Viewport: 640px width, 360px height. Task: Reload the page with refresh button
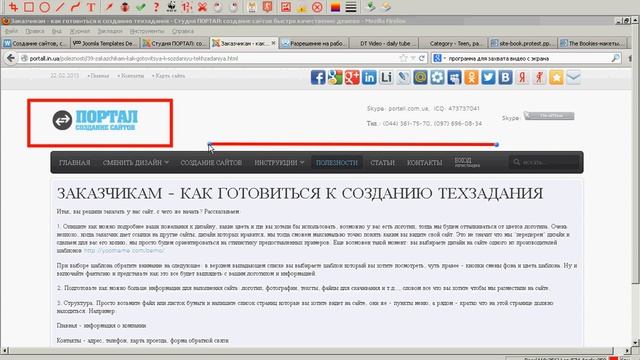click(x=421, y=58)
